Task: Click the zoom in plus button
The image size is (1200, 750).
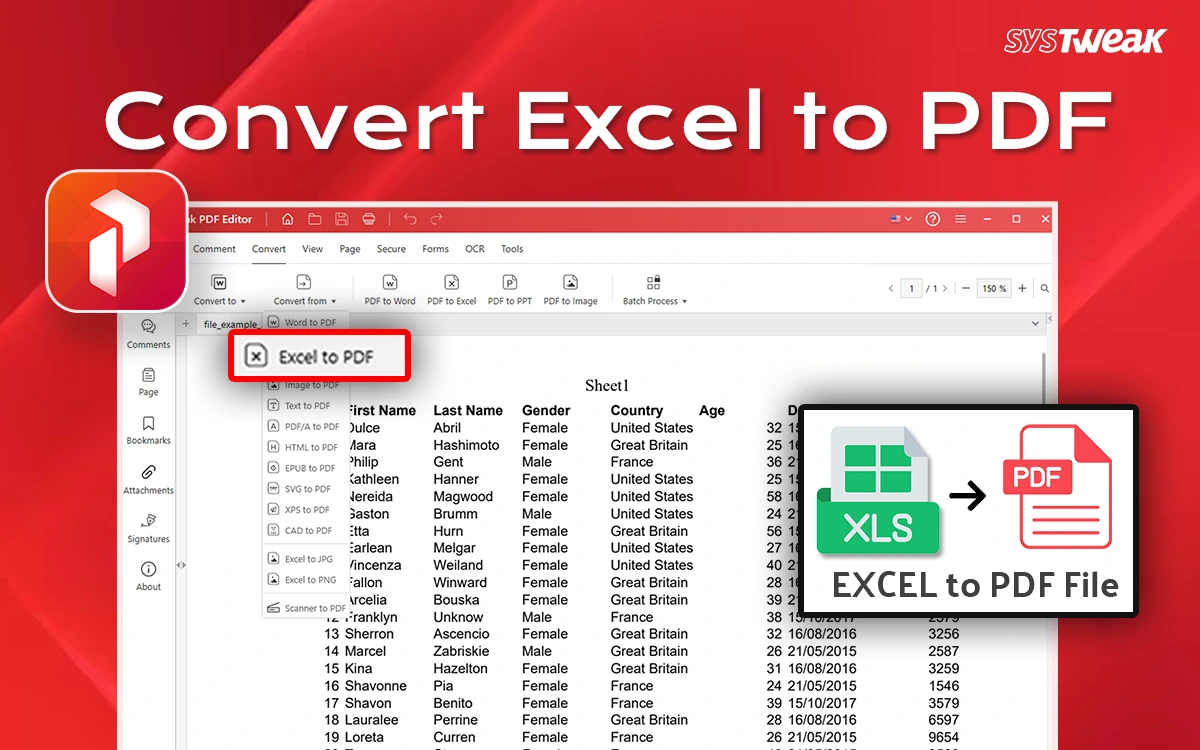Action: pyautogui.click(x=1022, y=288)
